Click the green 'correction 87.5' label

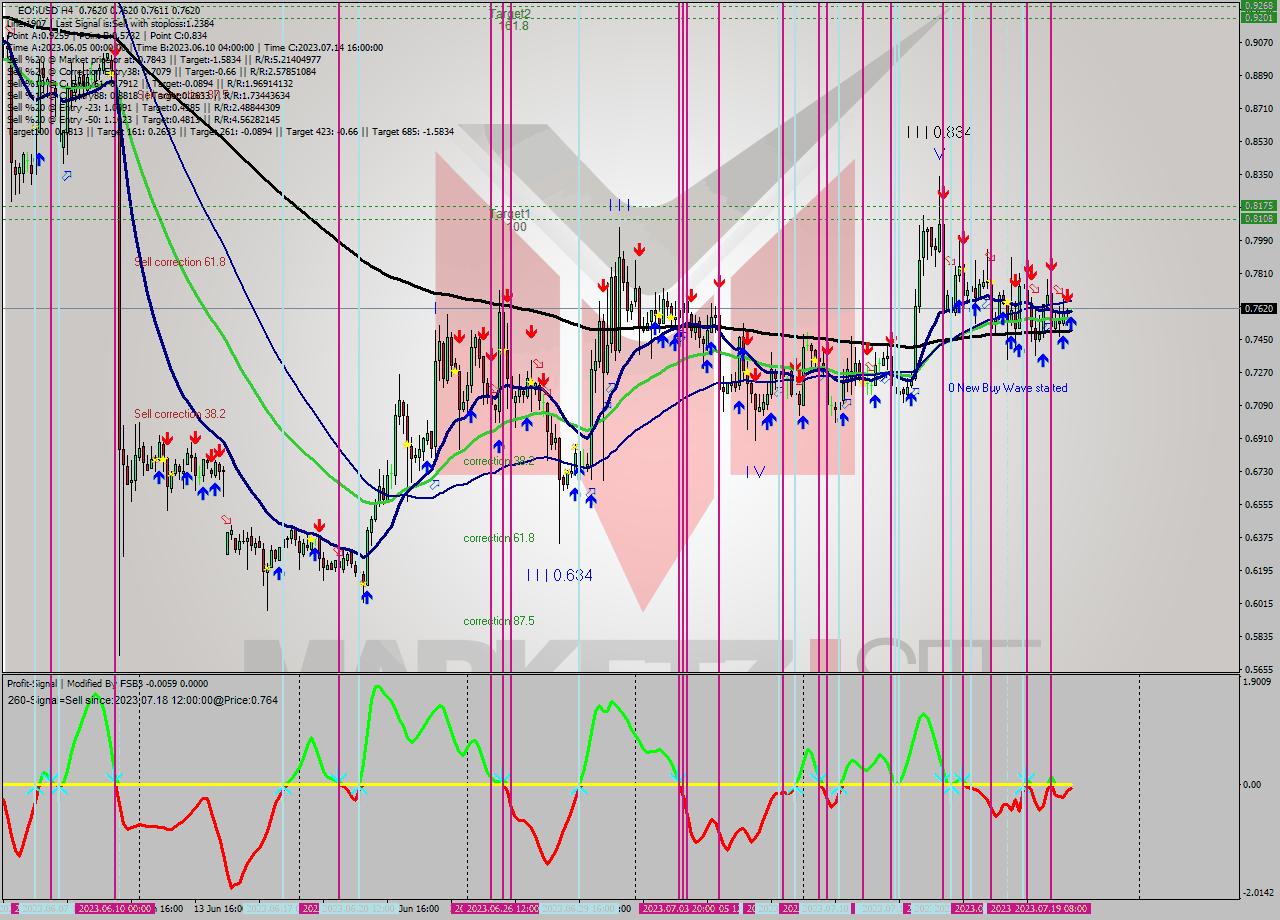click(498, 621)
